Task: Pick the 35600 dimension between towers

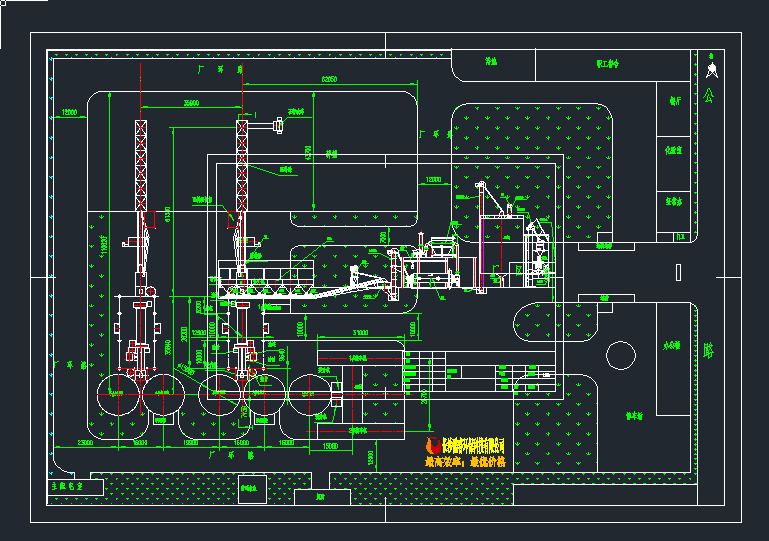Action: pyautogui.click(x=191, y=102)
